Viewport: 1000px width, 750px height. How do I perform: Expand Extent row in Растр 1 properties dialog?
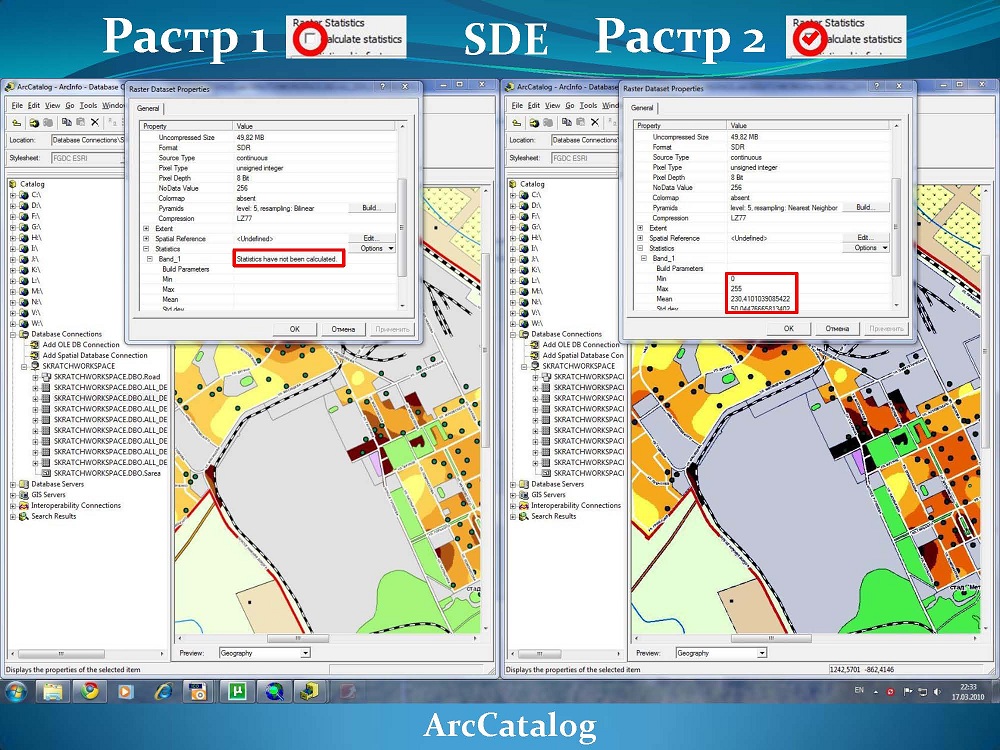tap(146, 228)
